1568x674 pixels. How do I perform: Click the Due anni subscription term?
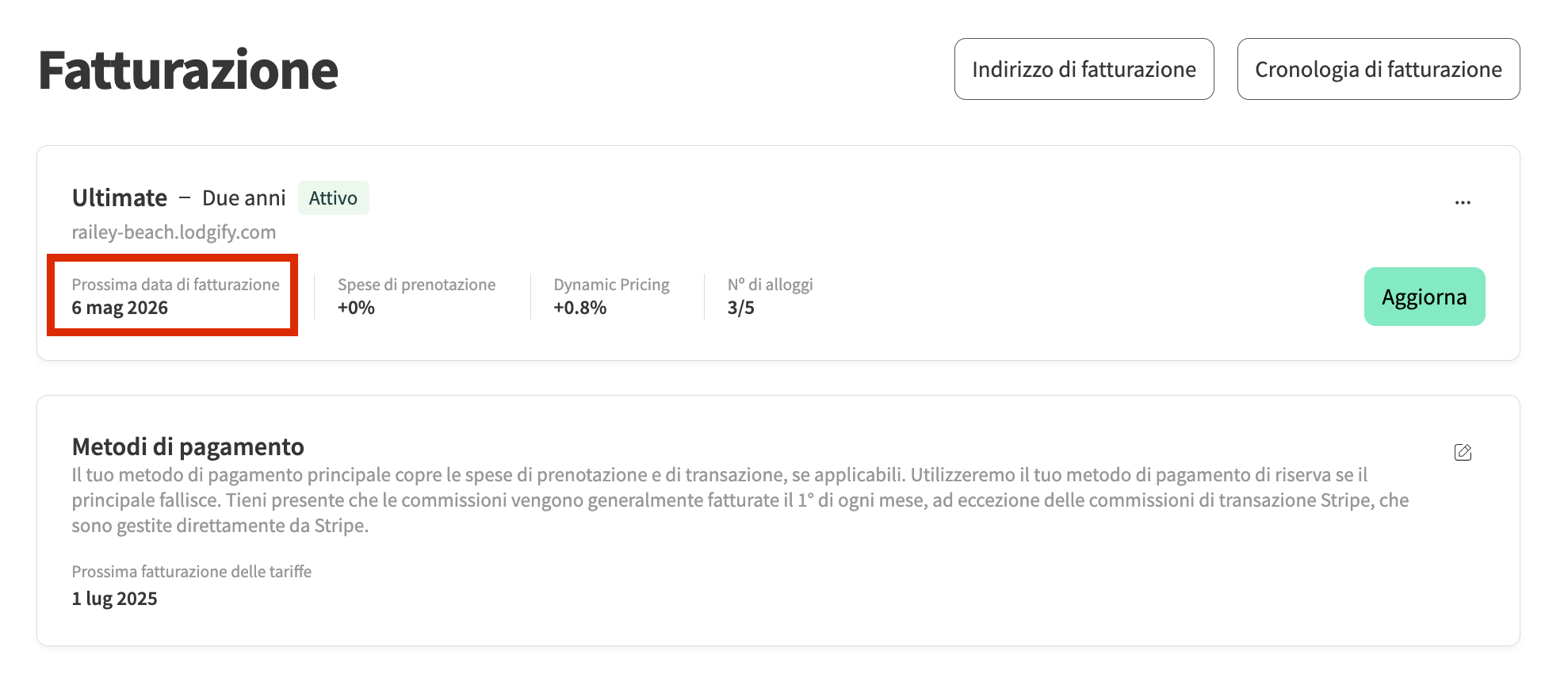click(x=243, y=198)
